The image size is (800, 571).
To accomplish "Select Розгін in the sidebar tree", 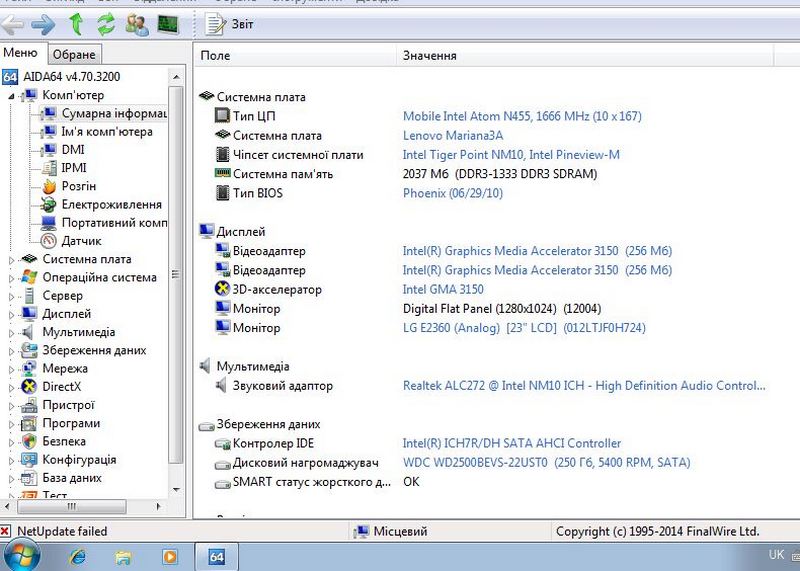I will pyautogui.click(x=78, y=186).
